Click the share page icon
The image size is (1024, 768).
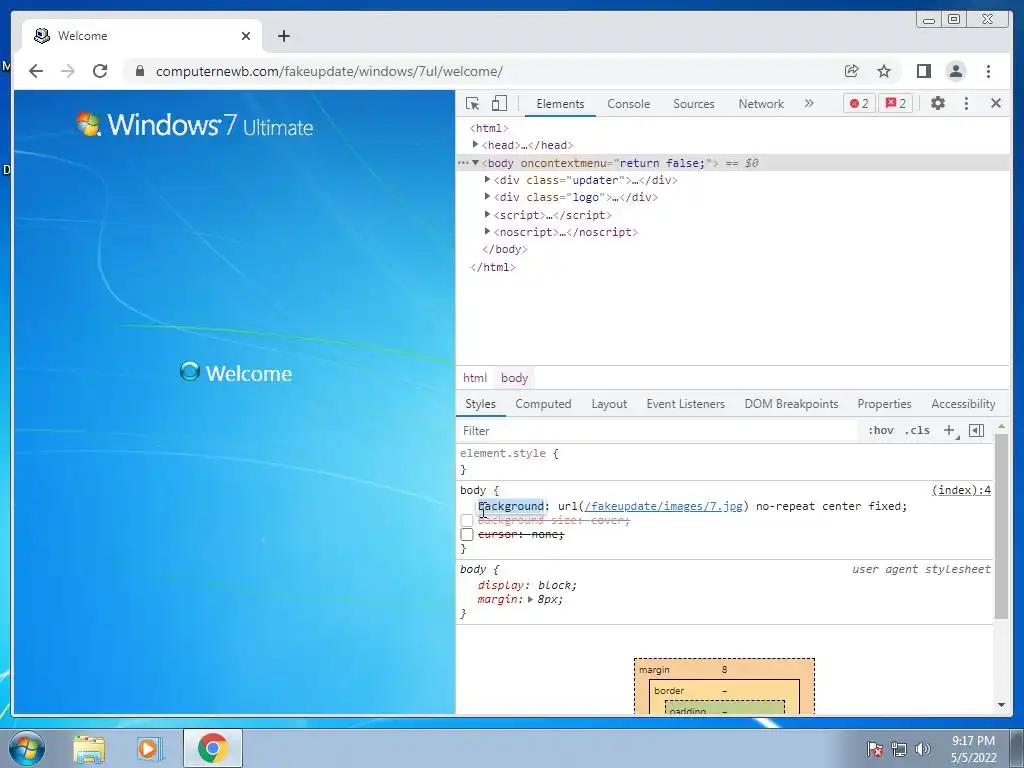click(851, 71)
